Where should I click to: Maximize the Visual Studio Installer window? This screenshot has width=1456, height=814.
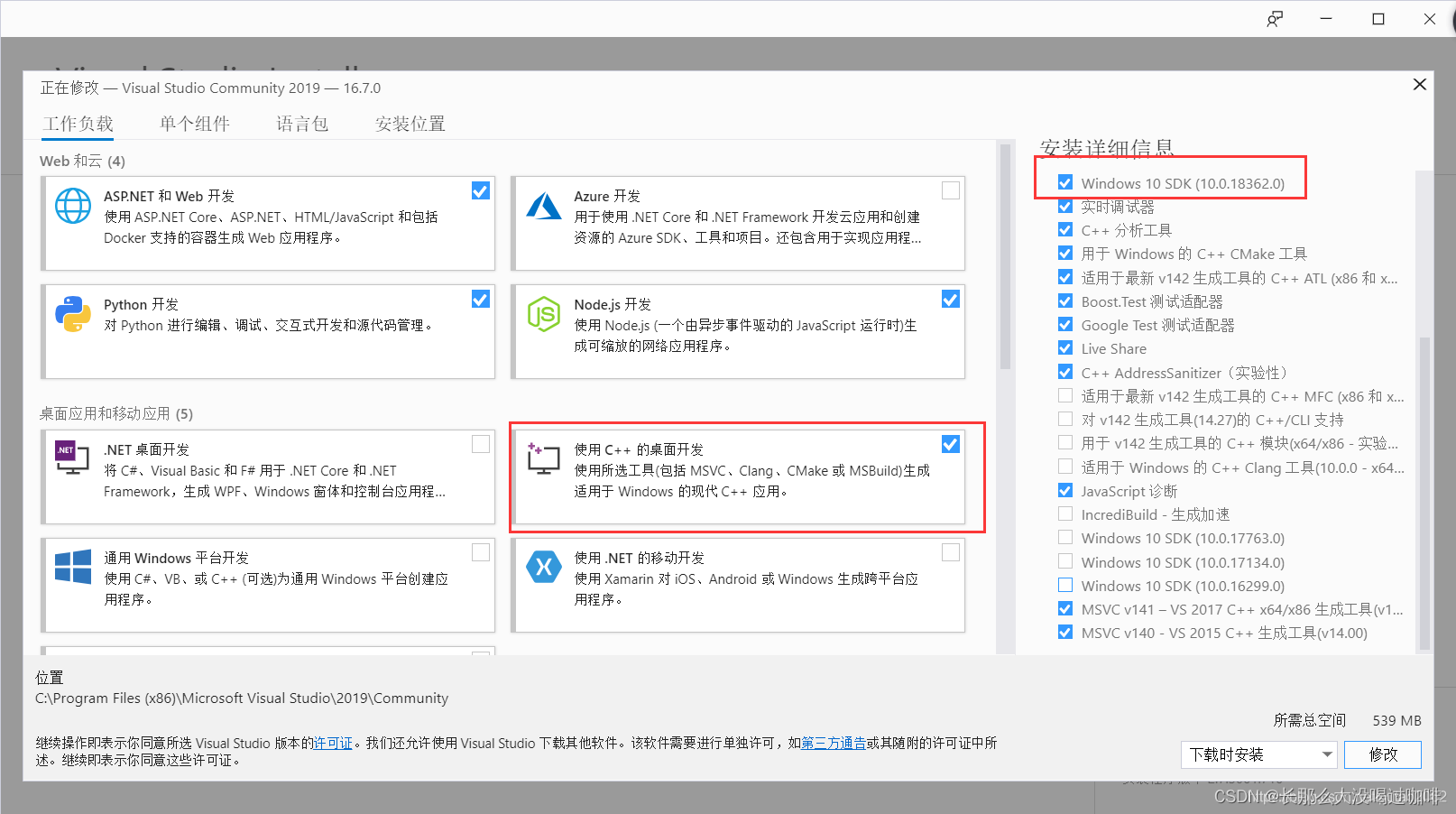click(1378, 19)
